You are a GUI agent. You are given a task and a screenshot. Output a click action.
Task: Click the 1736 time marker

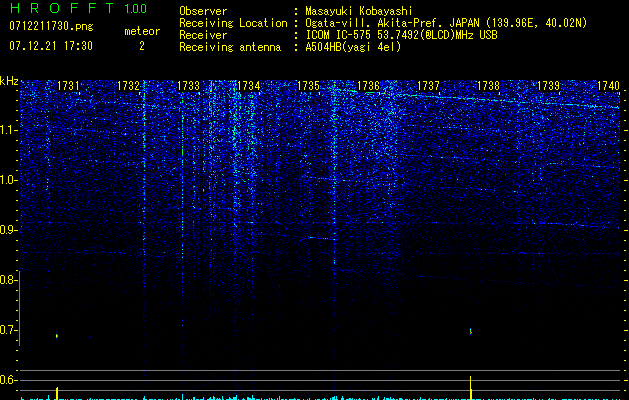pos(368,86)
